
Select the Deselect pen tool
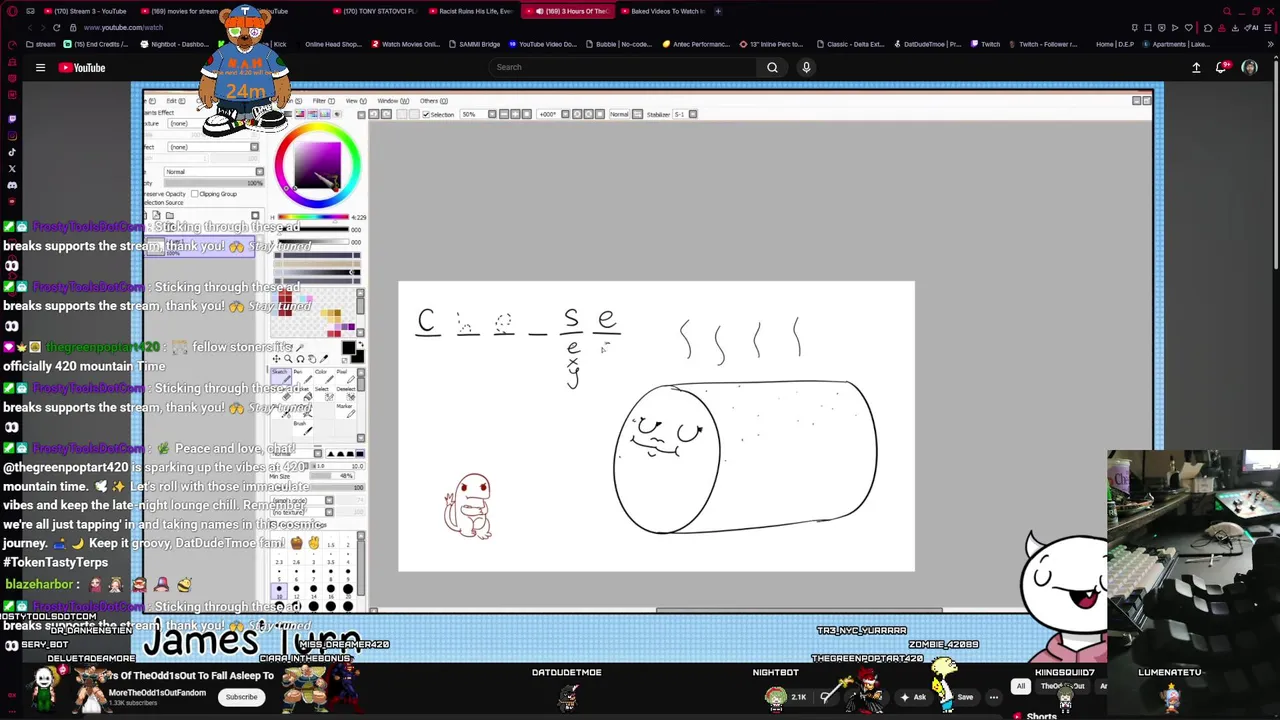[x=346, y=393]
